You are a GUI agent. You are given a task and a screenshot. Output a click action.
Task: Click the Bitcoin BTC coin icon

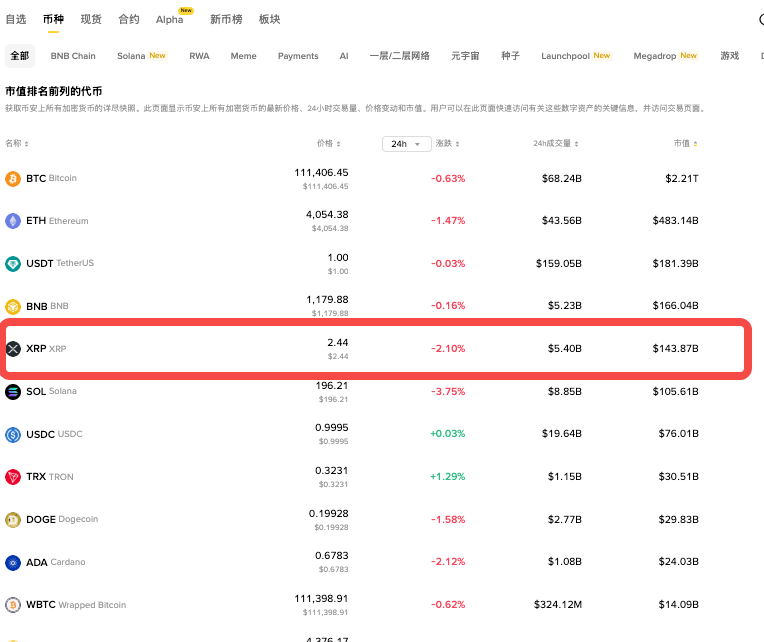[13, 179]
